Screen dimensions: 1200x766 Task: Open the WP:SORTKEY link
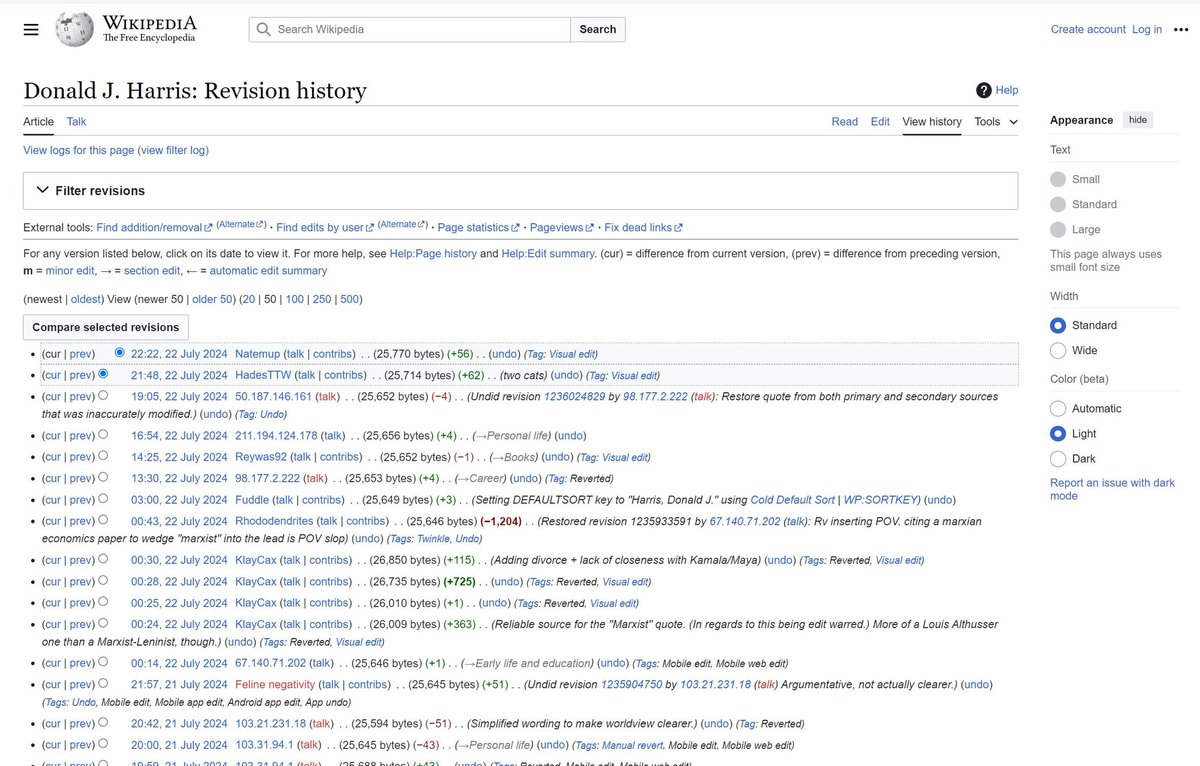click(880, 499)
